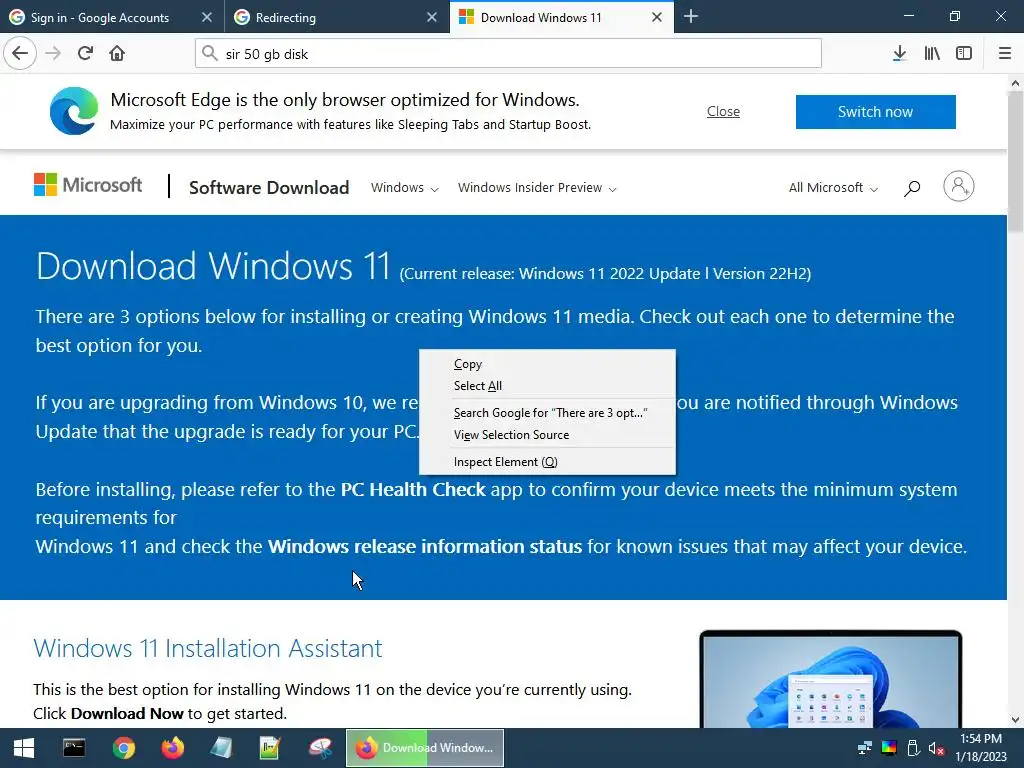Toggle the sidebar view icon

(964, 53)
